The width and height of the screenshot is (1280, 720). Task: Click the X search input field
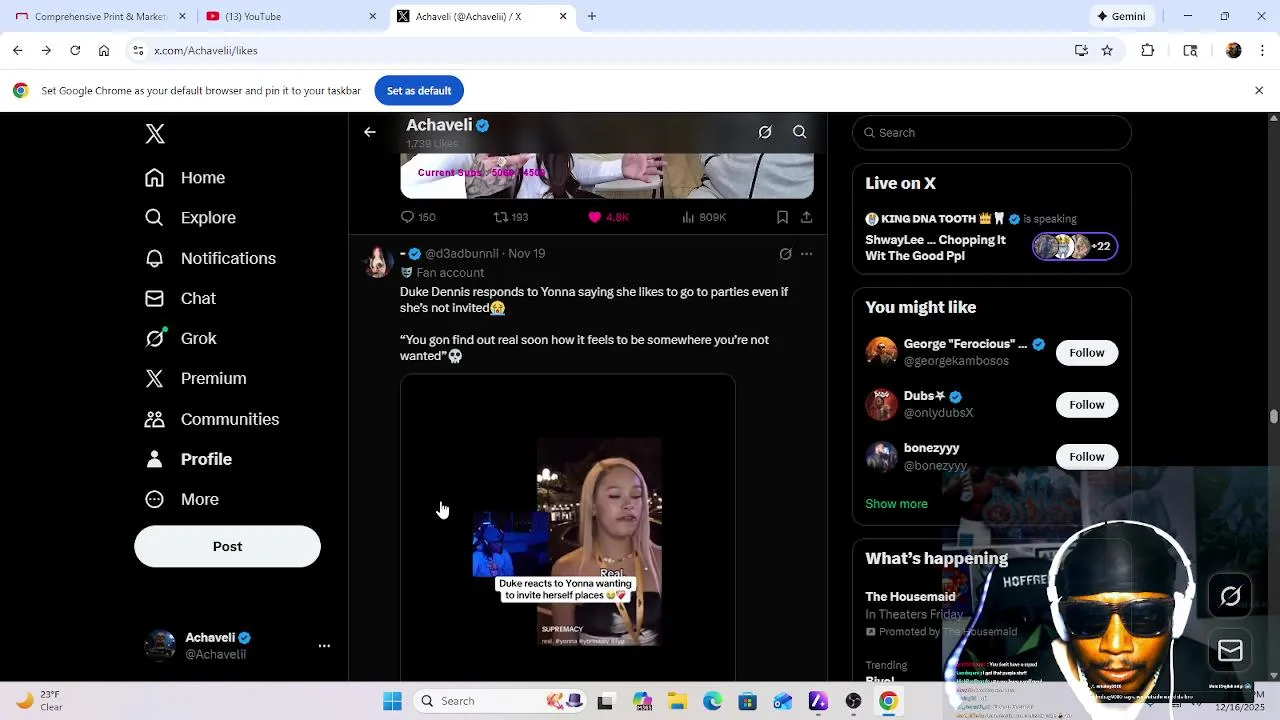pos(992,133)
